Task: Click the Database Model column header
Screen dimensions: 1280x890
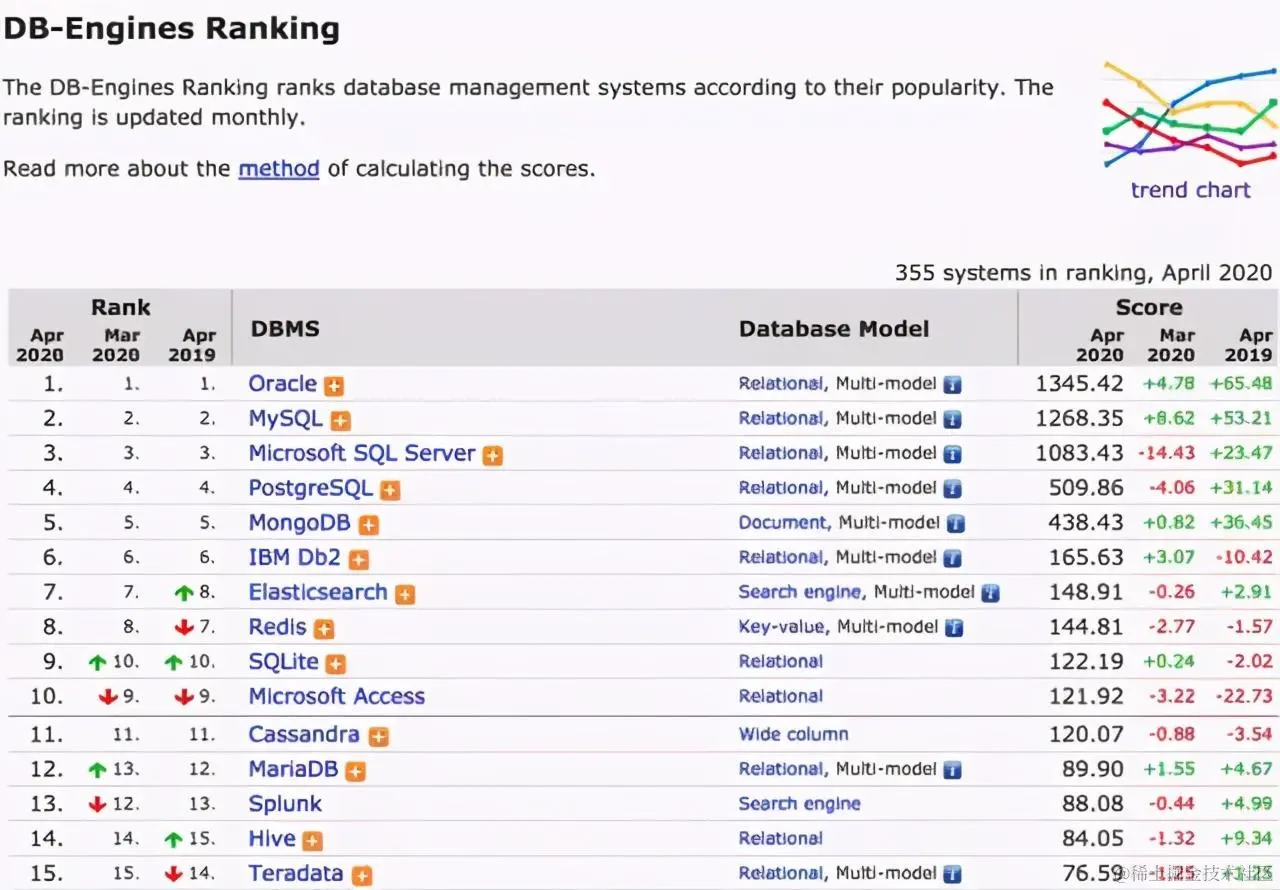Action: tap(834, 329)
